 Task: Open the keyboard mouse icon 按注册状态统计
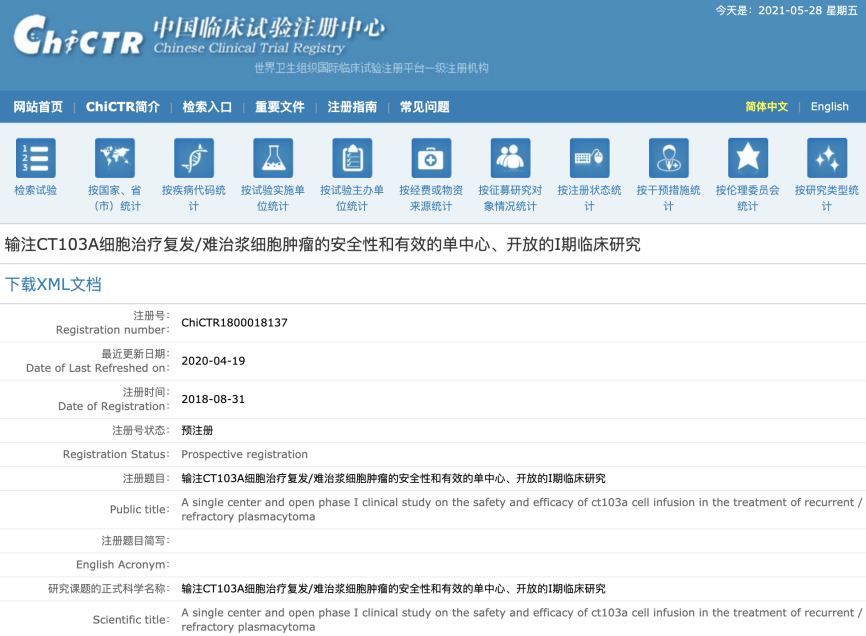pyautogui.click(x=589, y=158)
